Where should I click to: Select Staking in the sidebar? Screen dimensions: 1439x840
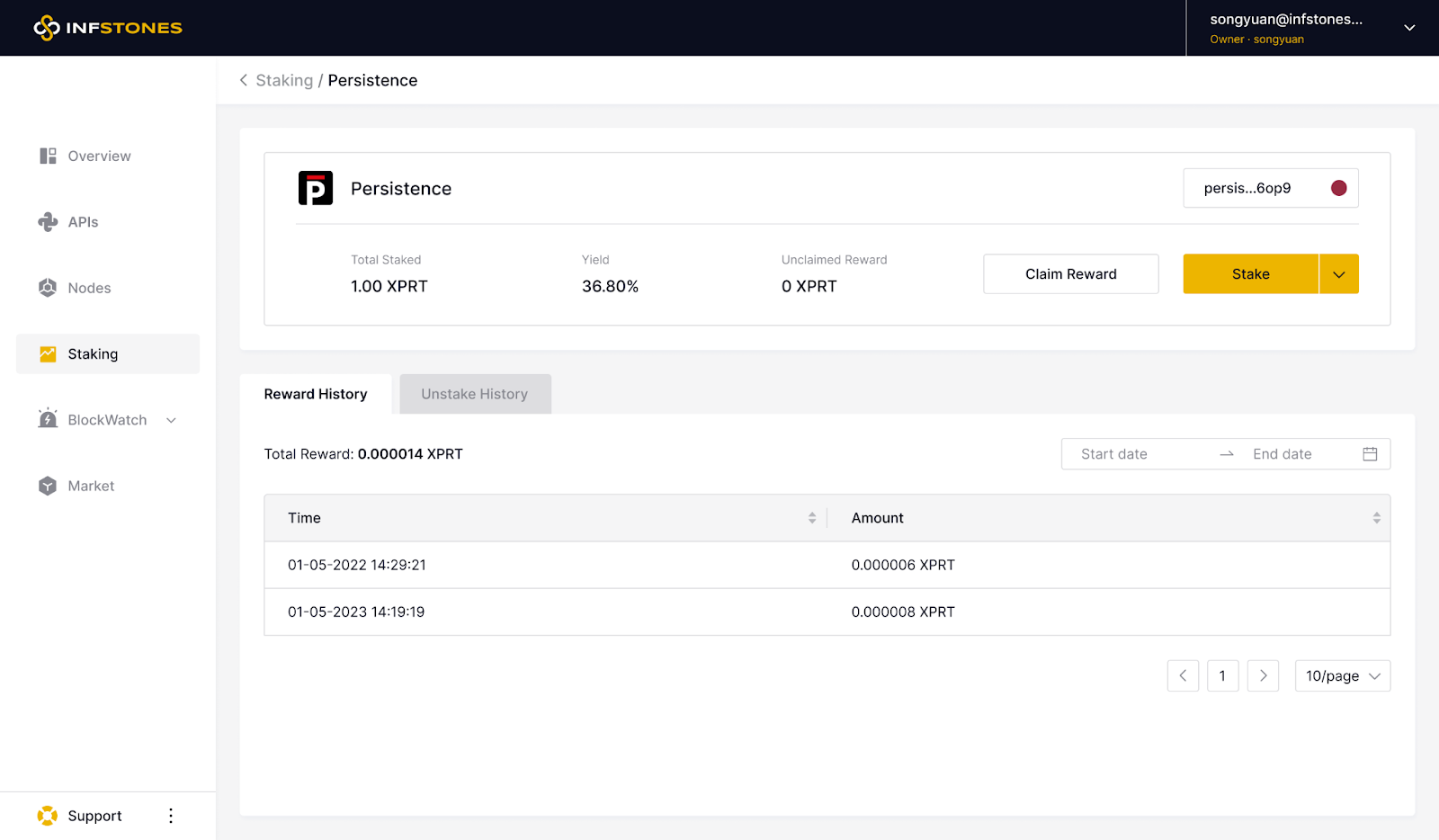[108, 354]
